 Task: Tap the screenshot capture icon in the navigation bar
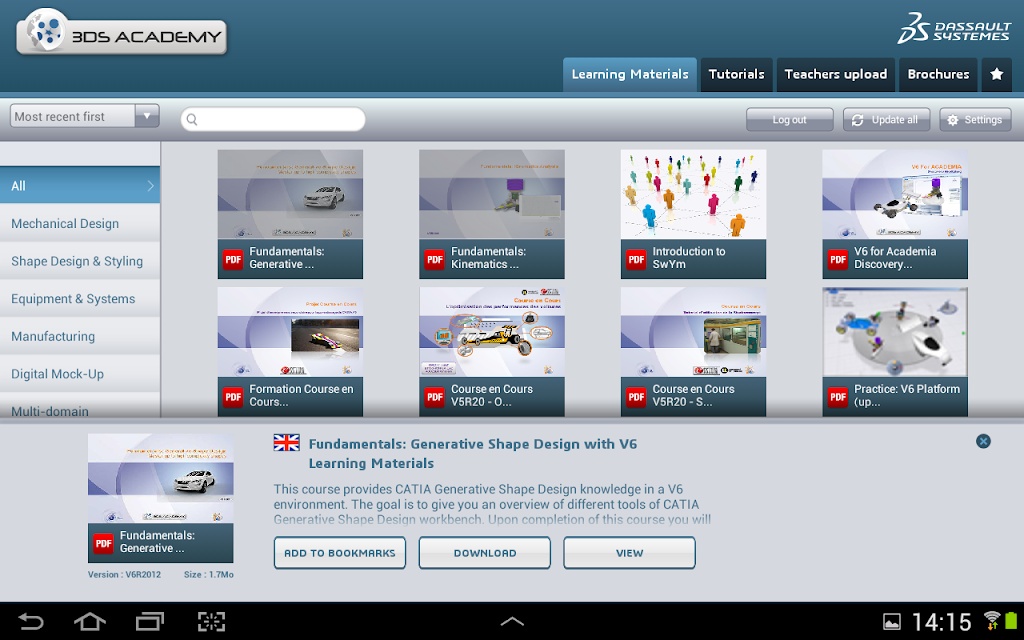tap(212, 621)
